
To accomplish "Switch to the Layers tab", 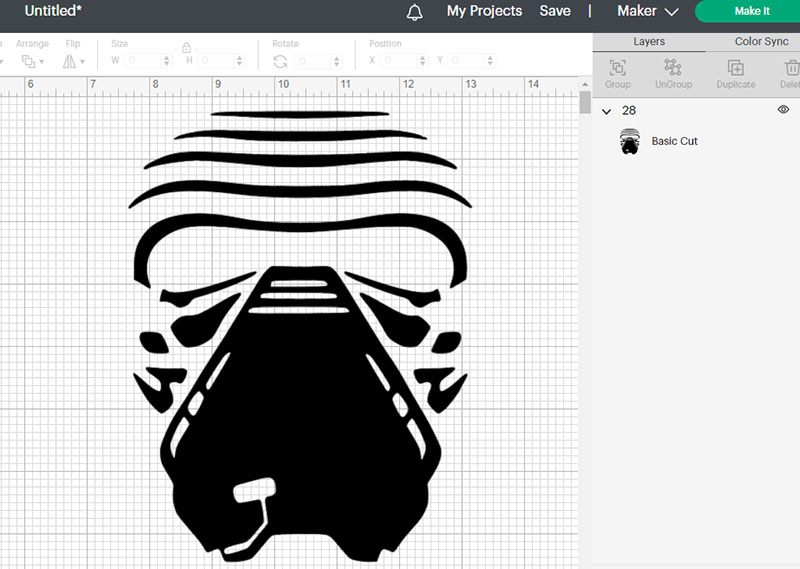I will pyautogui.click(x=649, y=41).
